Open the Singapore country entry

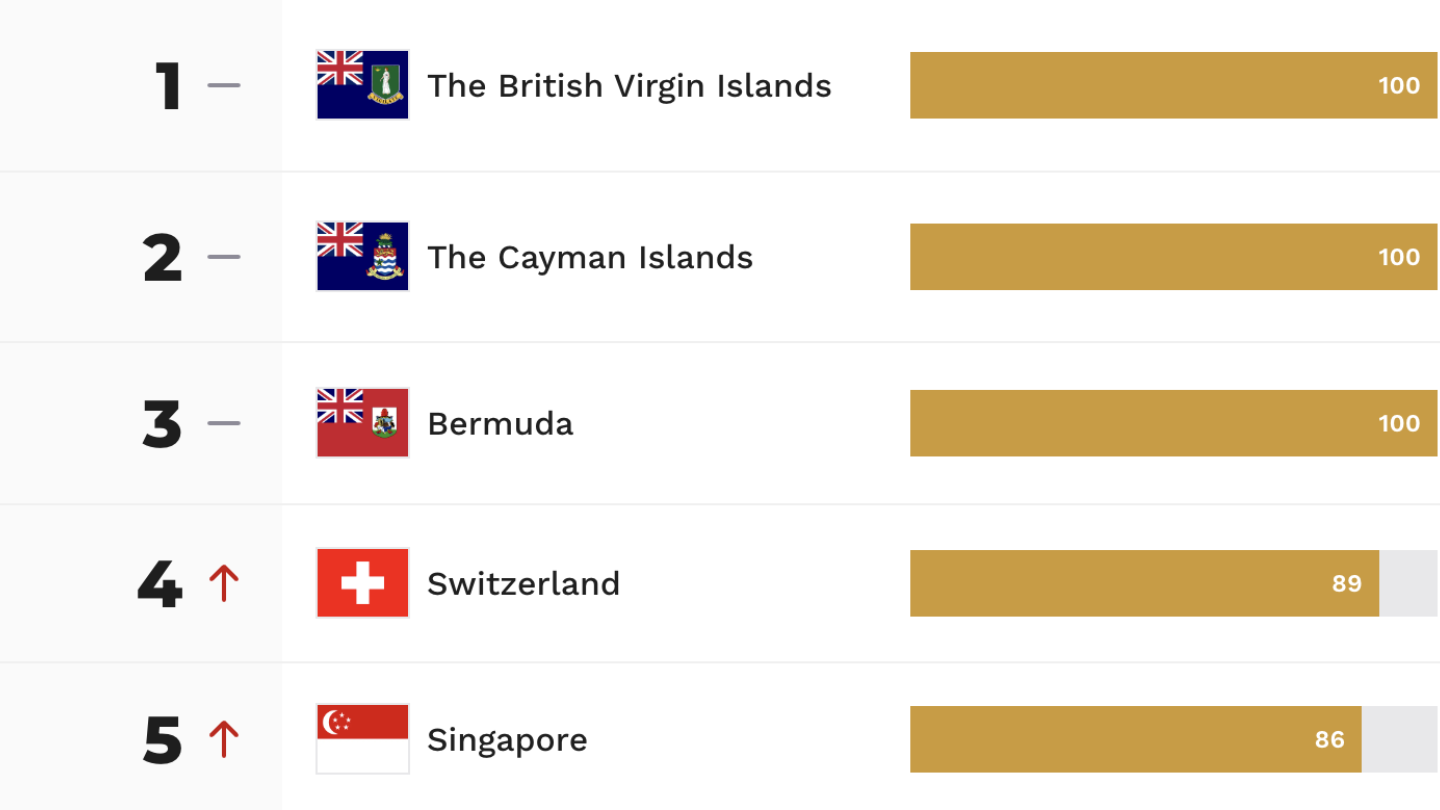[x=507, y=741]
